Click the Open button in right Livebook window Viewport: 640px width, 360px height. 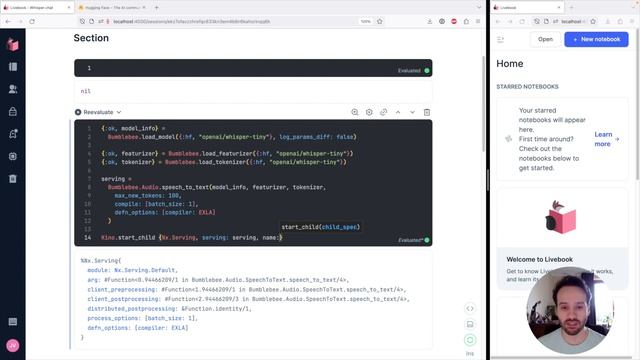[545, 39]
